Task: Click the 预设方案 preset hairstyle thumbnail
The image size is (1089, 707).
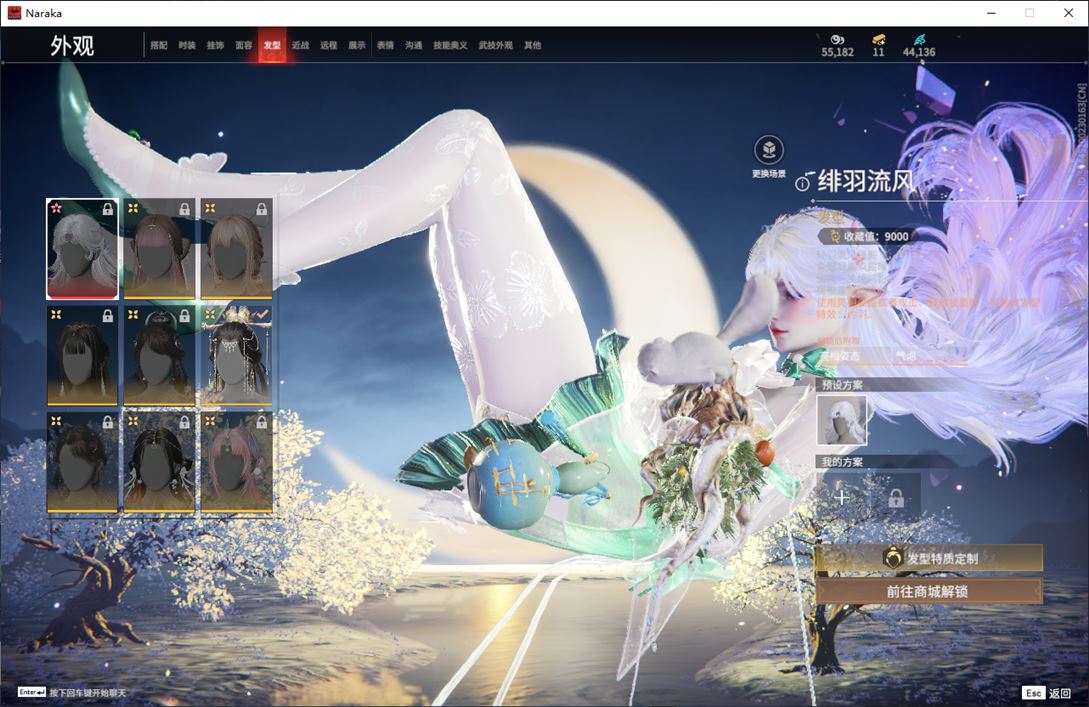Action: [x=842, y=420]
